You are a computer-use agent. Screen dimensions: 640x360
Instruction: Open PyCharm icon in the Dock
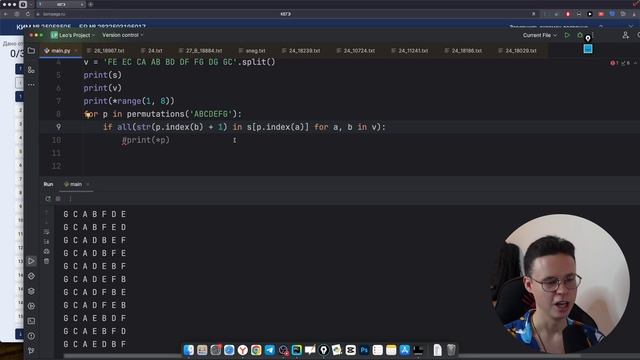pyautogui.click(x=297, y=350)
